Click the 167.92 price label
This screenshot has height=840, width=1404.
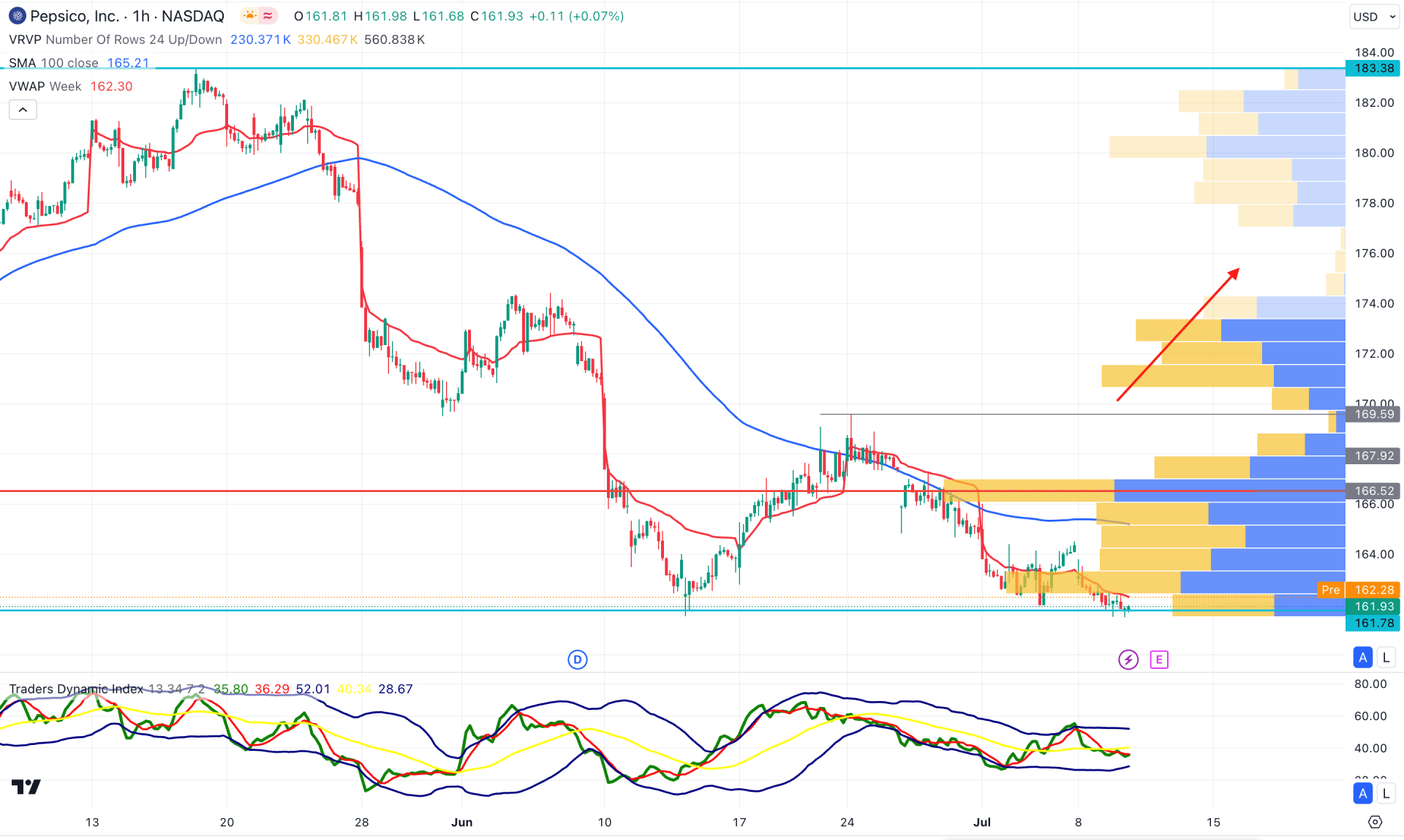pyautogui.click(x=1374, y=455)
